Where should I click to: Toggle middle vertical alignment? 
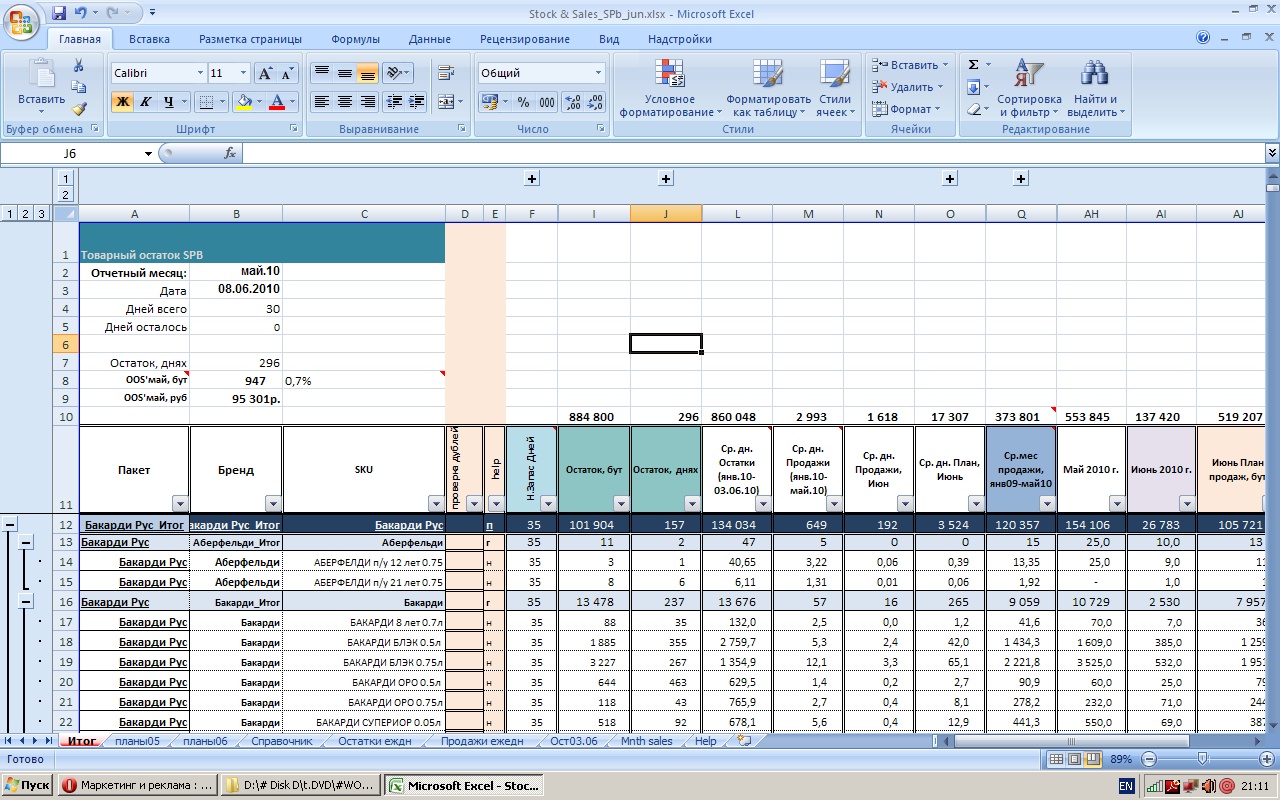344,73
